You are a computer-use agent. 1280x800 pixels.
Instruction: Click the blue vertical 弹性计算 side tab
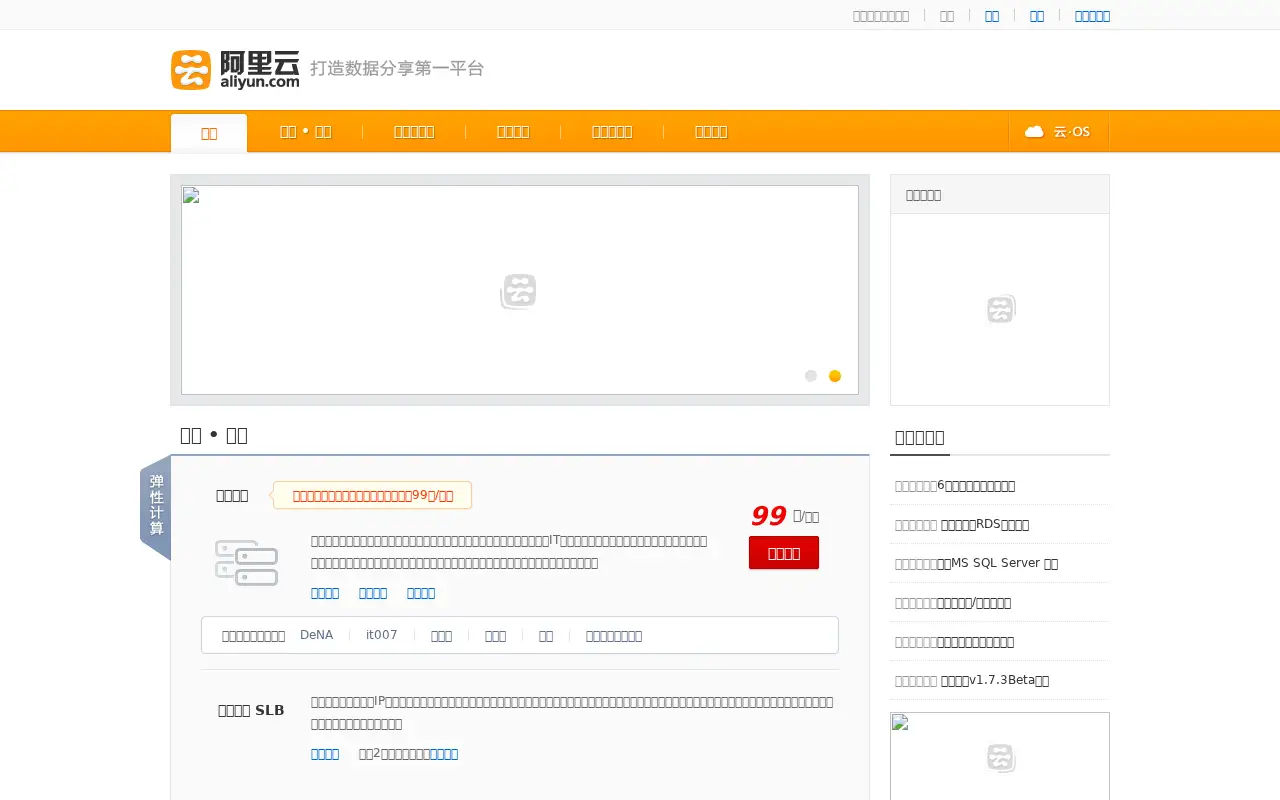tap(156, 508)
